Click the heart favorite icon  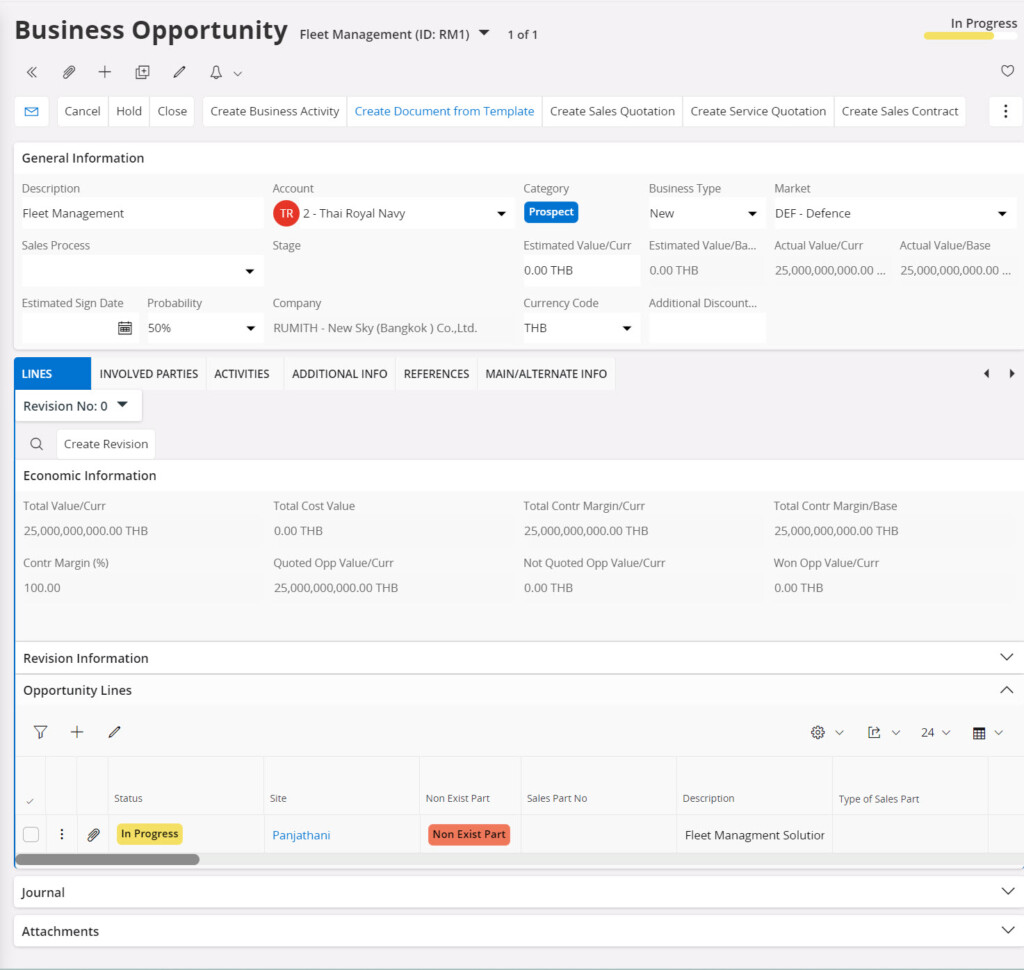coord(1007,71)
